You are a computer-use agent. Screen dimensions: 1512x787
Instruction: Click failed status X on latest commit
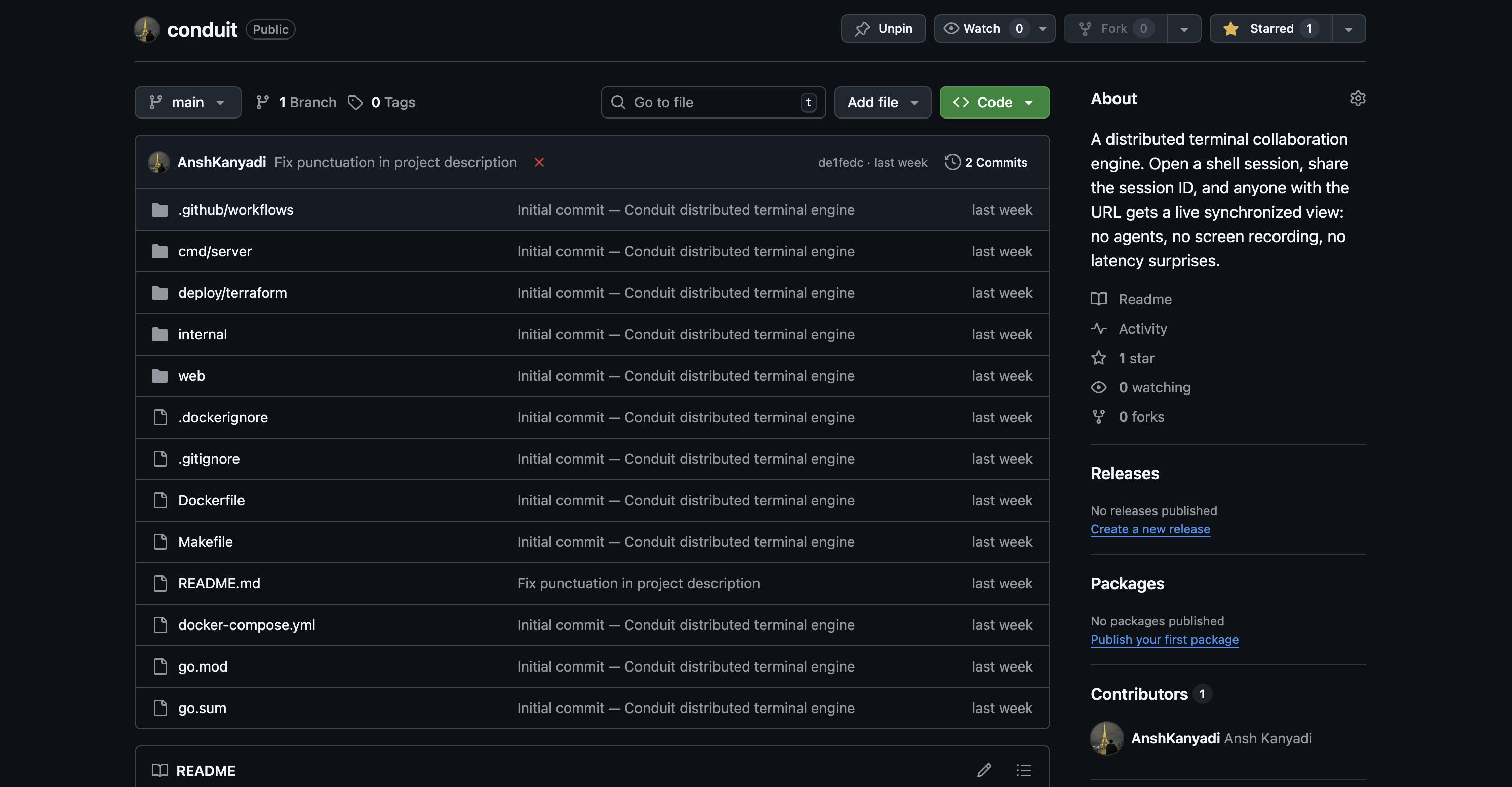539,162
